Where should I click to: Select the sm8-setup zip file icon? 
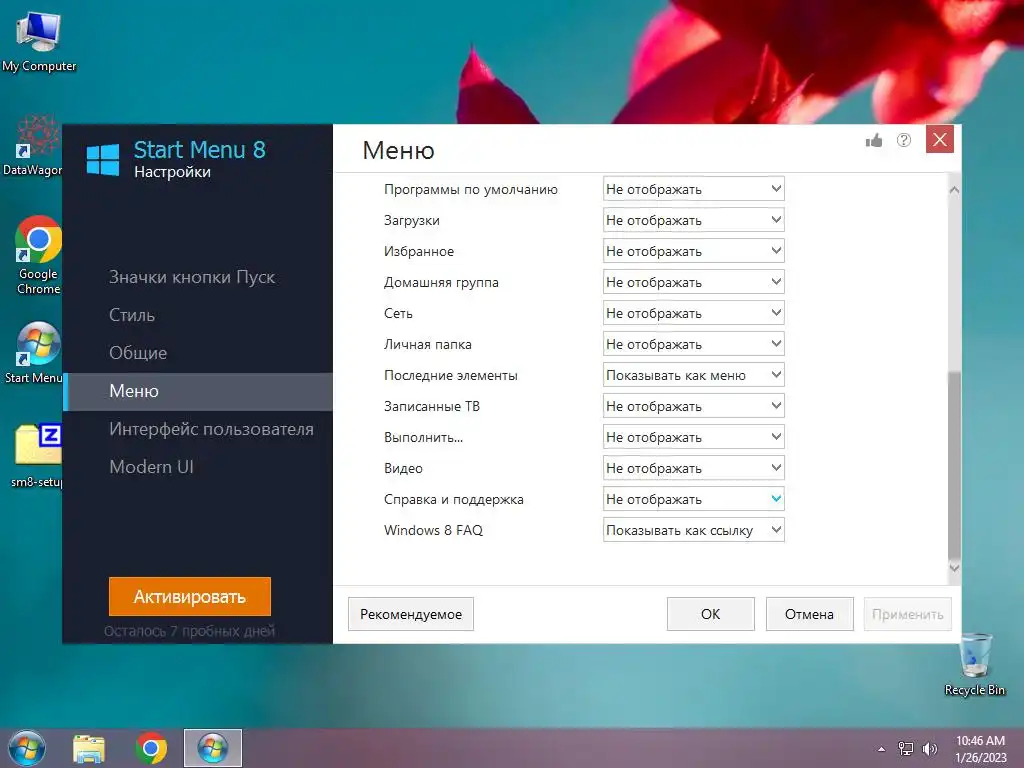point(37,456)
